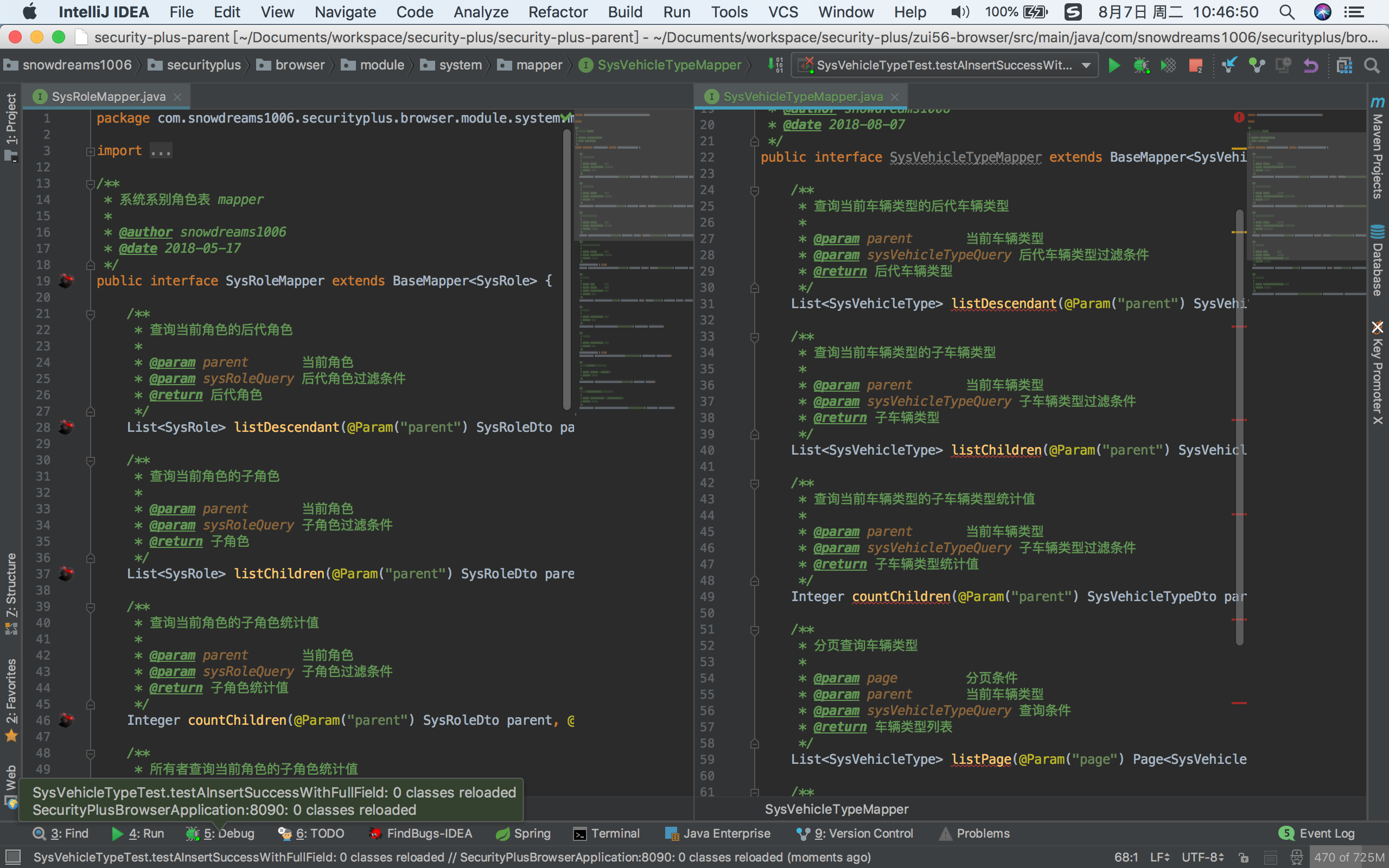Open Search Everywhere magnifier in toolbar
The image size is (1389, 868).
1372,66
